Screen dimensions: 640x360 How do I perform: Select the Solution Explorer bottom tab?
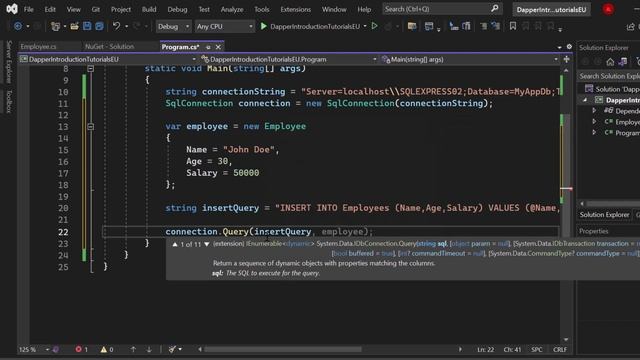(x=604, y=215)
